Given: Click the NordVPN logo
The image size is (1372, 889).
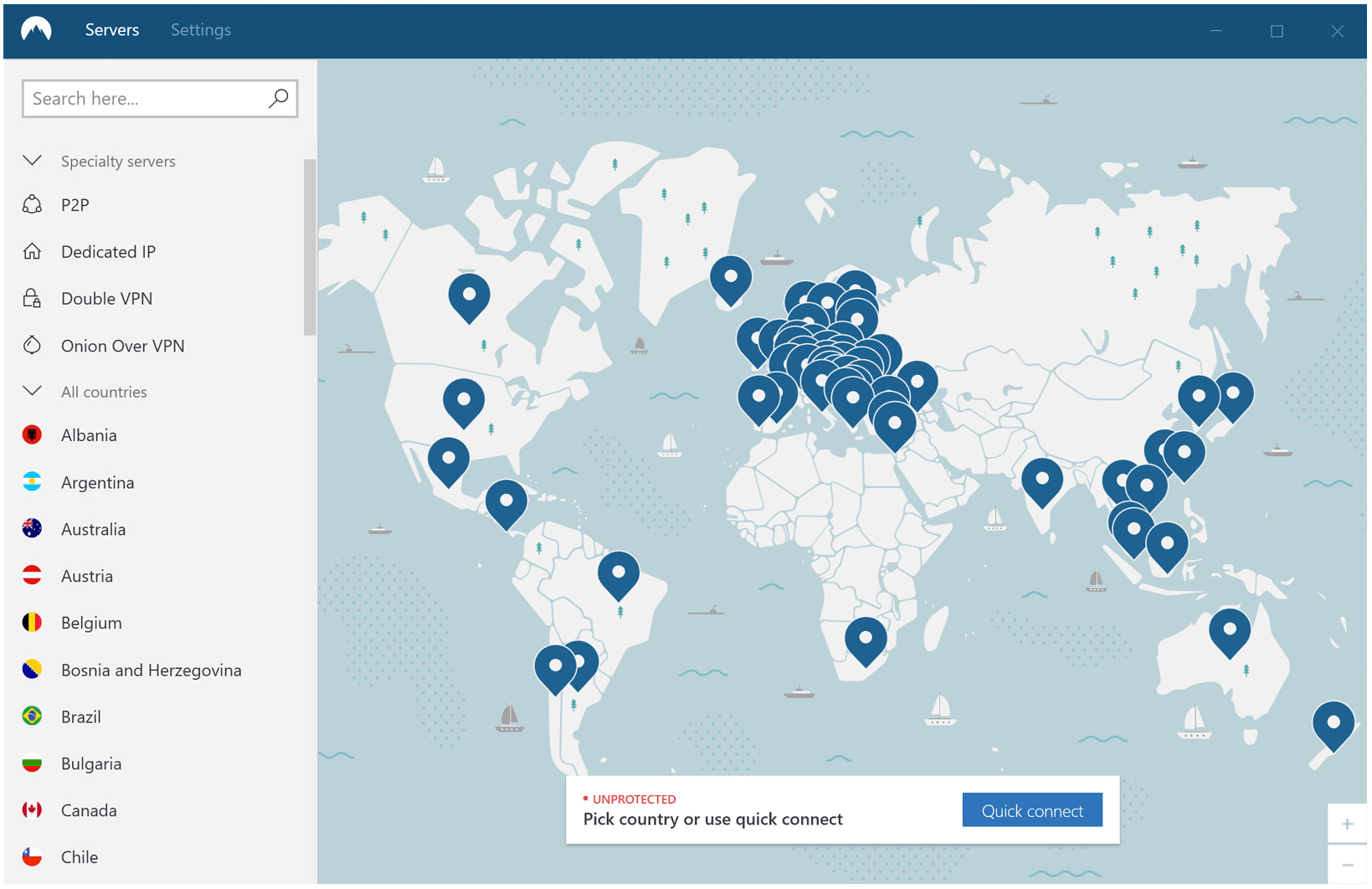Looking at the screenshot, I should pyautogui.click(x=37, y=30).
